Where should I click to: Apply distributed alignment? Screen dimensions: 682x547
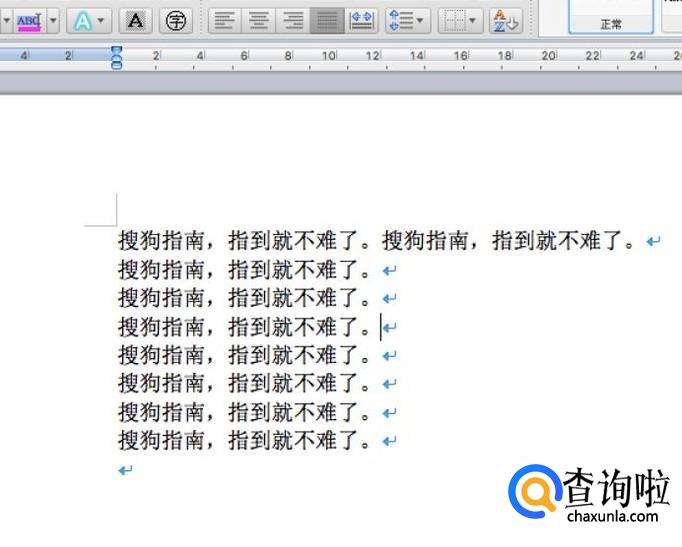(361, 20)
